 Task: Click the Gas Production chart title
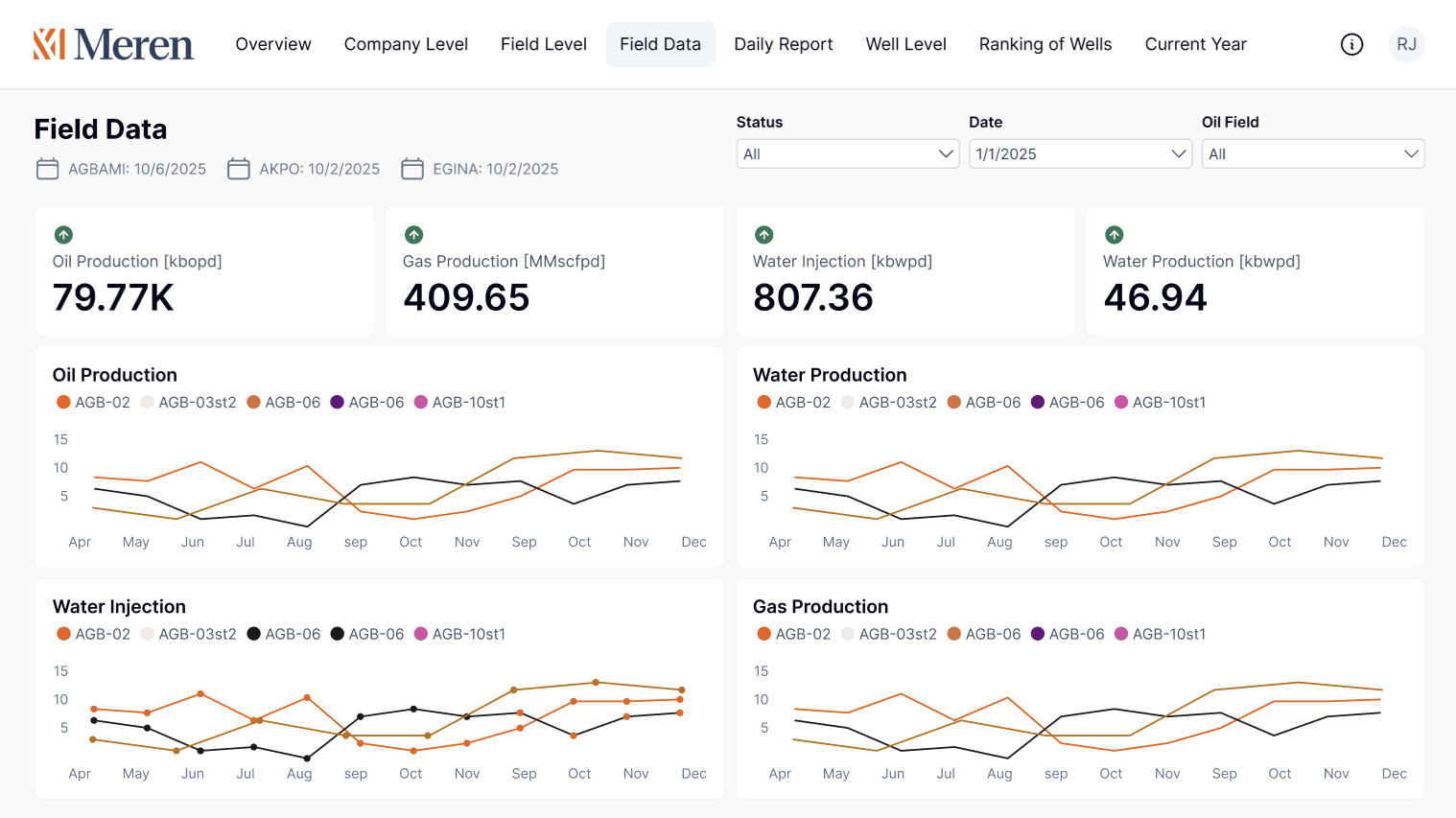pos(820,607)
